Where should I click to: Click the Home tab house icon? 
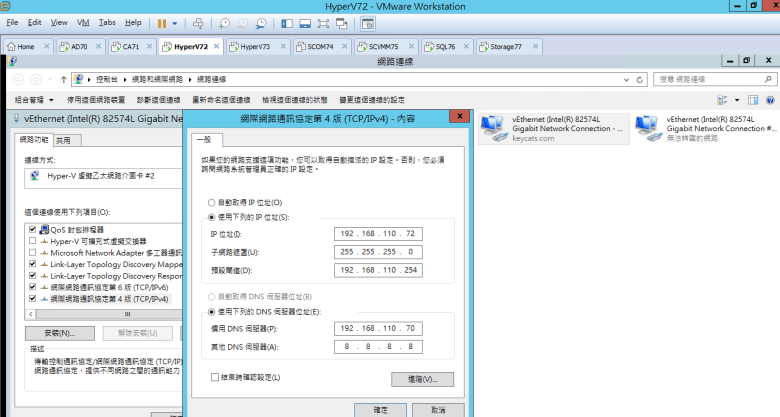(x=12, y=46)
